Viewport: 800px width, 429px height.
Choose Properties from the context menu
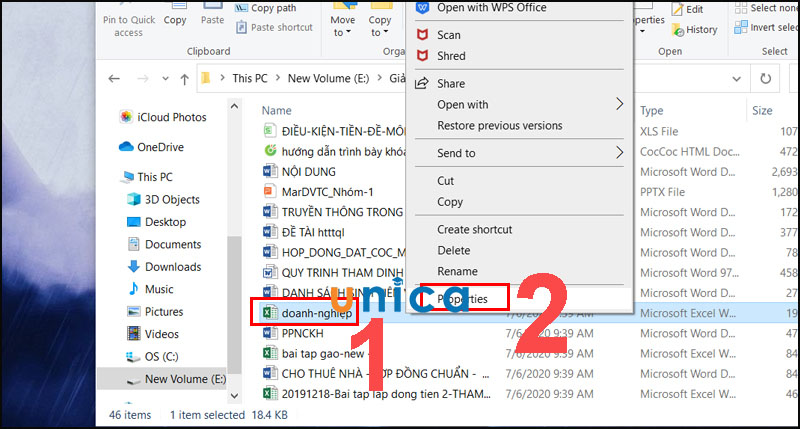[x=465, y=297]
